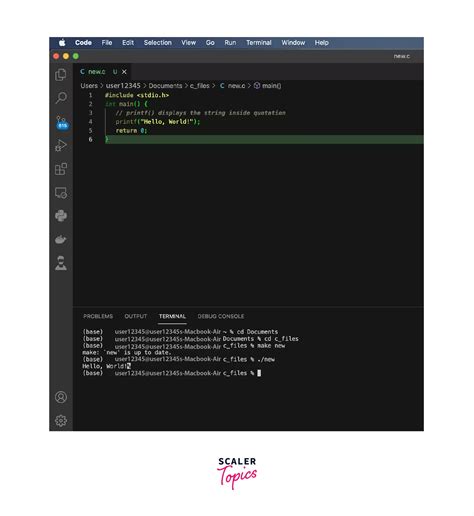Click line number 6 in the gutter

pyautogui.click(x=90, y=139)
